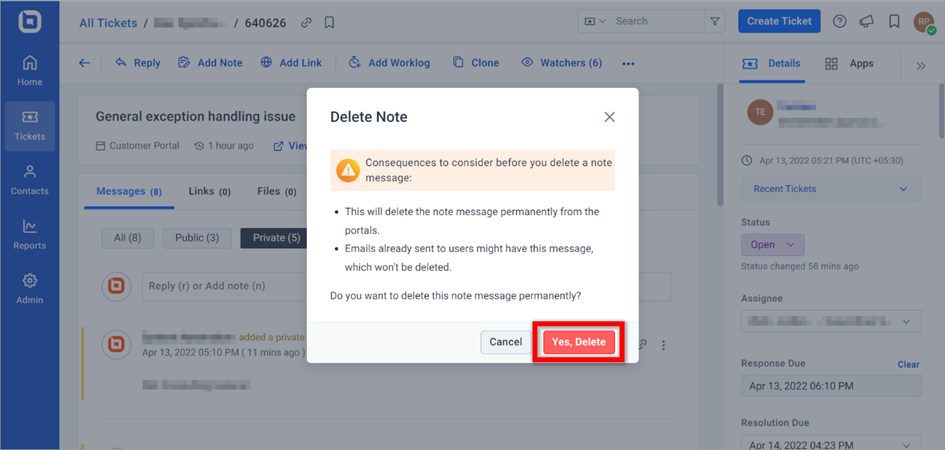Open Tickets section in sidebar

pos(30,125)
